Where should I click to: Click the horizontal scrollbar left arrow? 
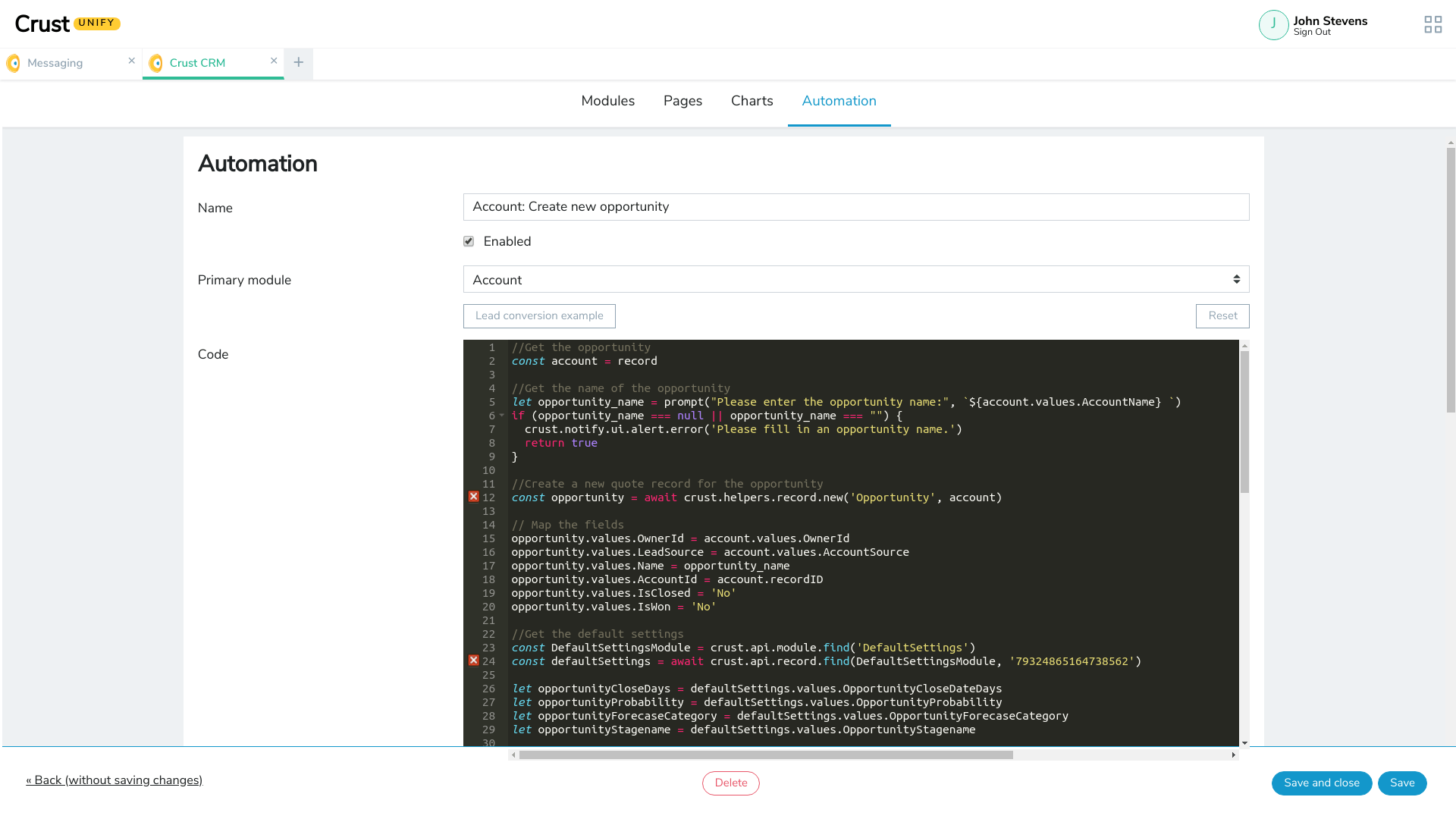point(513,755)
